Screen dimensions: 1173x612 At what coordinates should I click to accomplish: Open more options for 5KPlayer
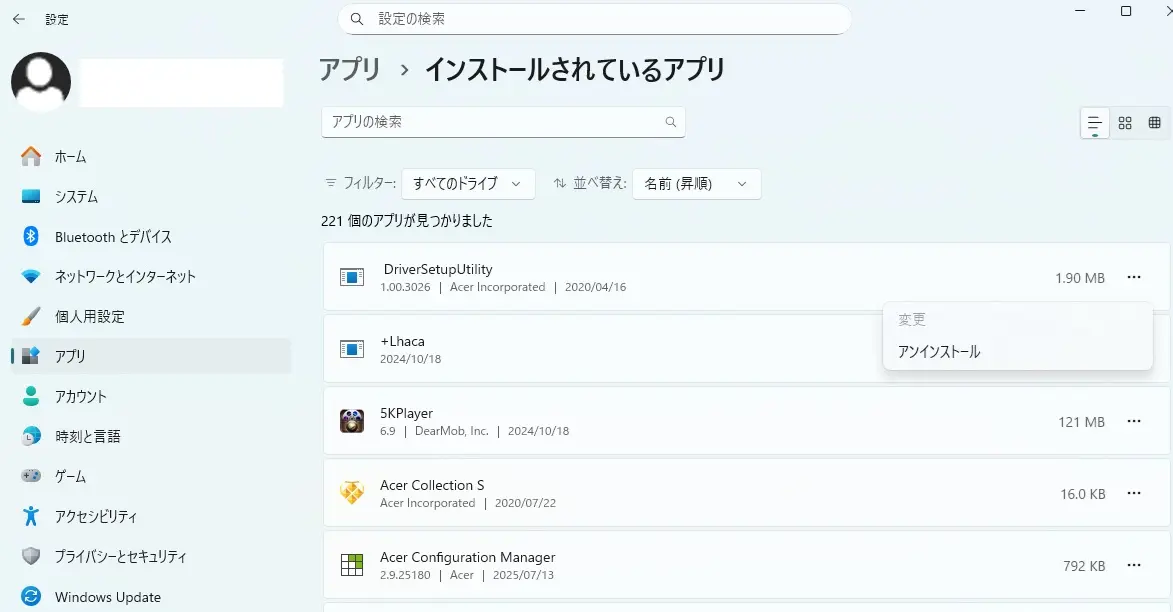(x=1134, y=421)
